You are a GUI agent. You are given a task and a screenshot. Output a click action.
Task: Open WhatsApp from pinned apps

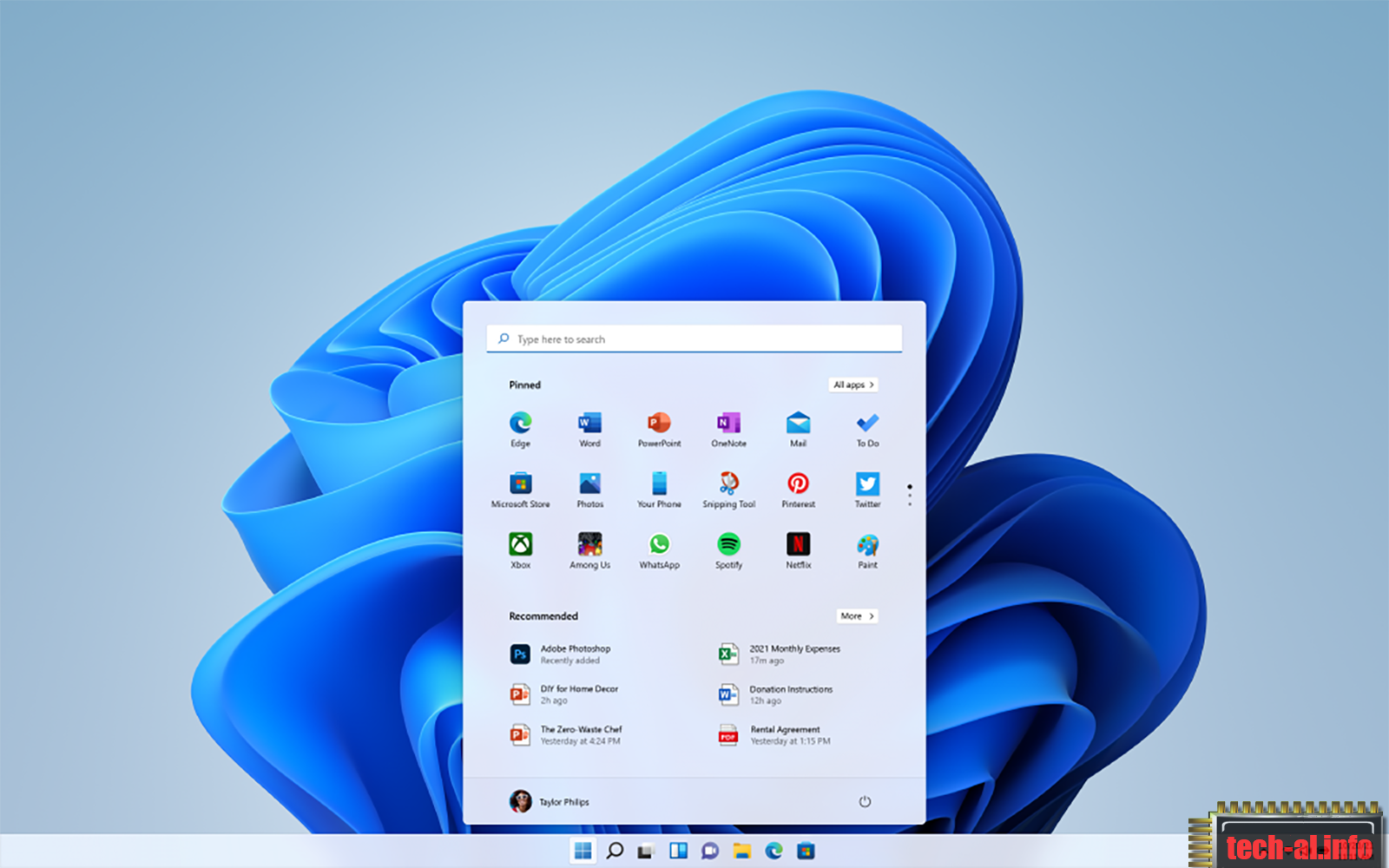[x=659, y=551]
